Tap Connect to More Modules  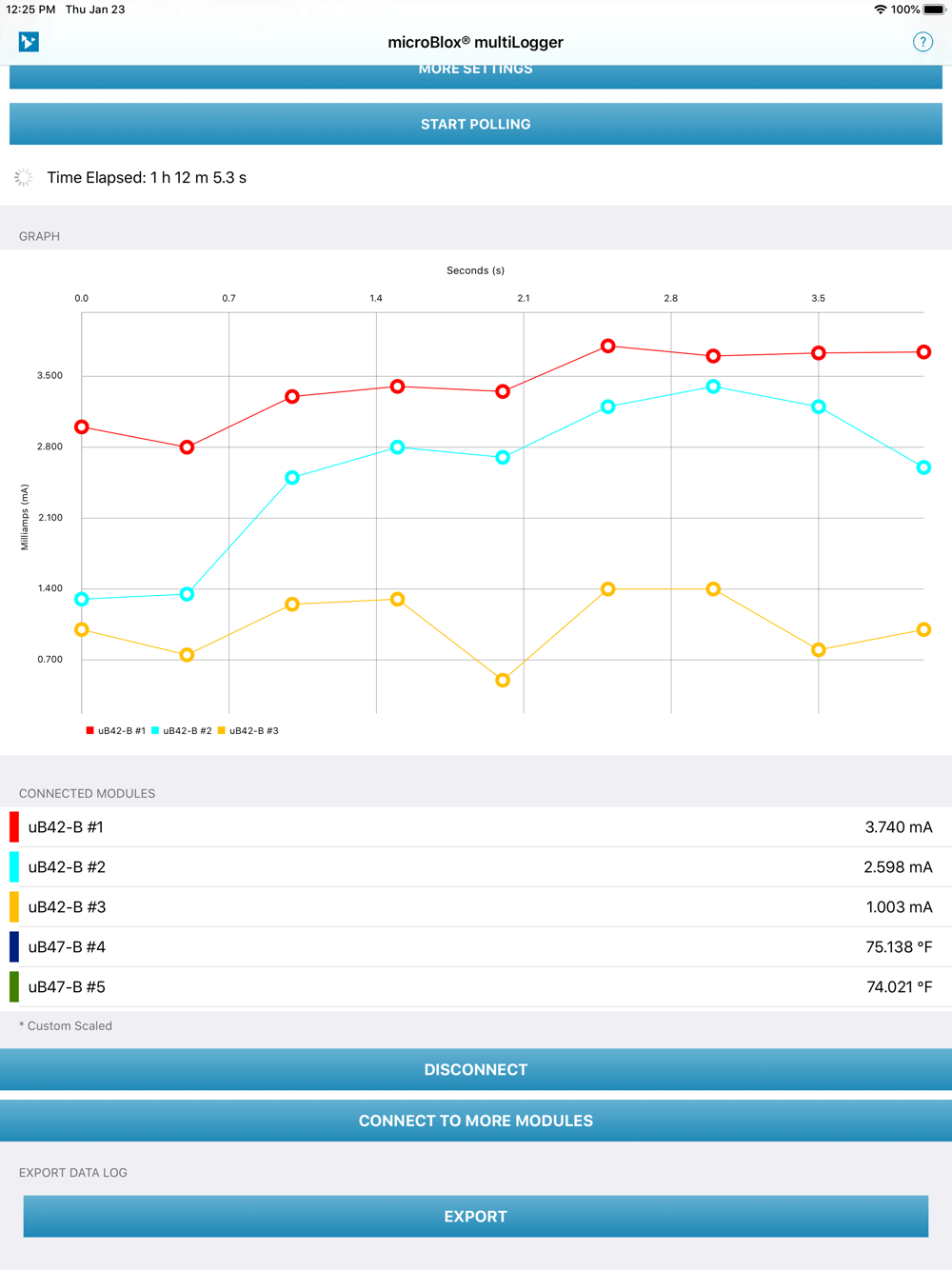476,1121
